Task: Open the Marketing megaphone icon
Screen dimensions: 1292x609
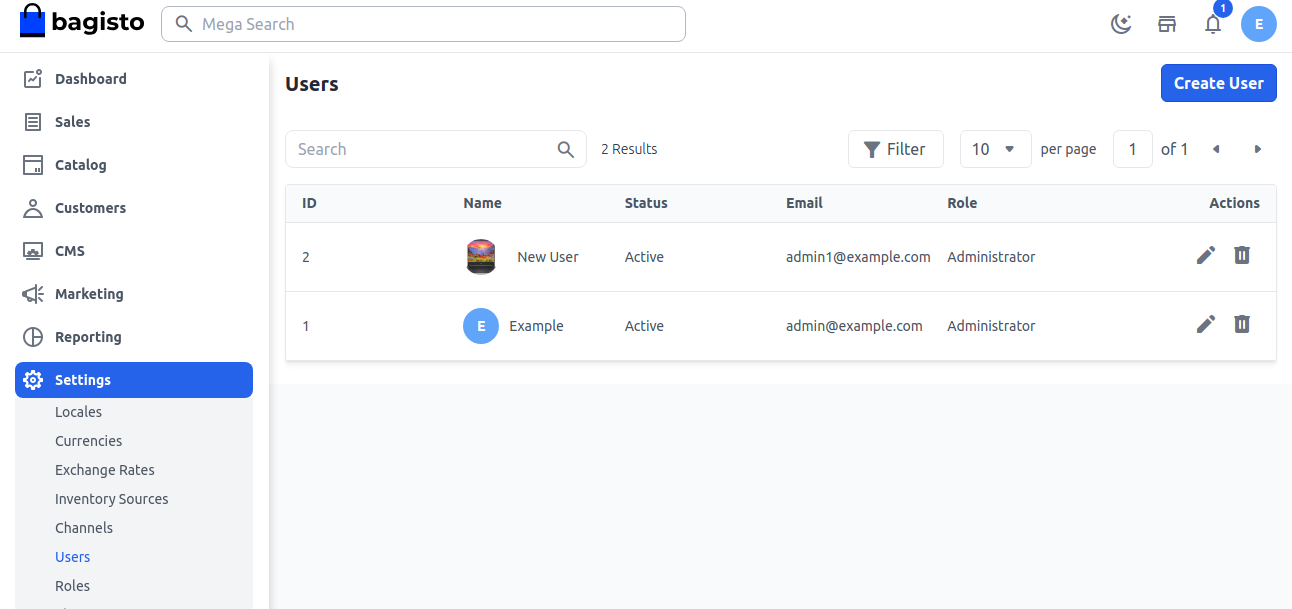Action: click(33, 293)
